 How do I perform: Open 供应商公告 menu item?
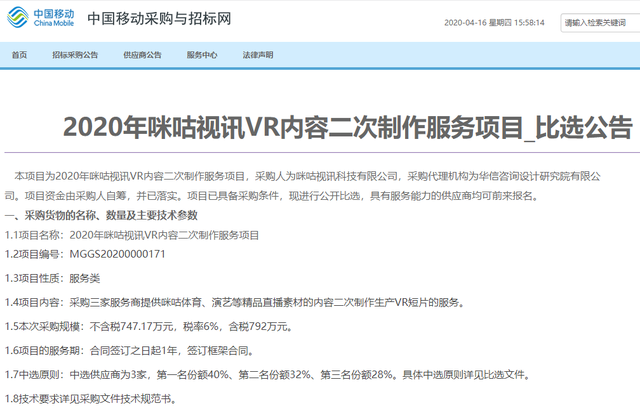(x=142, y=55)
